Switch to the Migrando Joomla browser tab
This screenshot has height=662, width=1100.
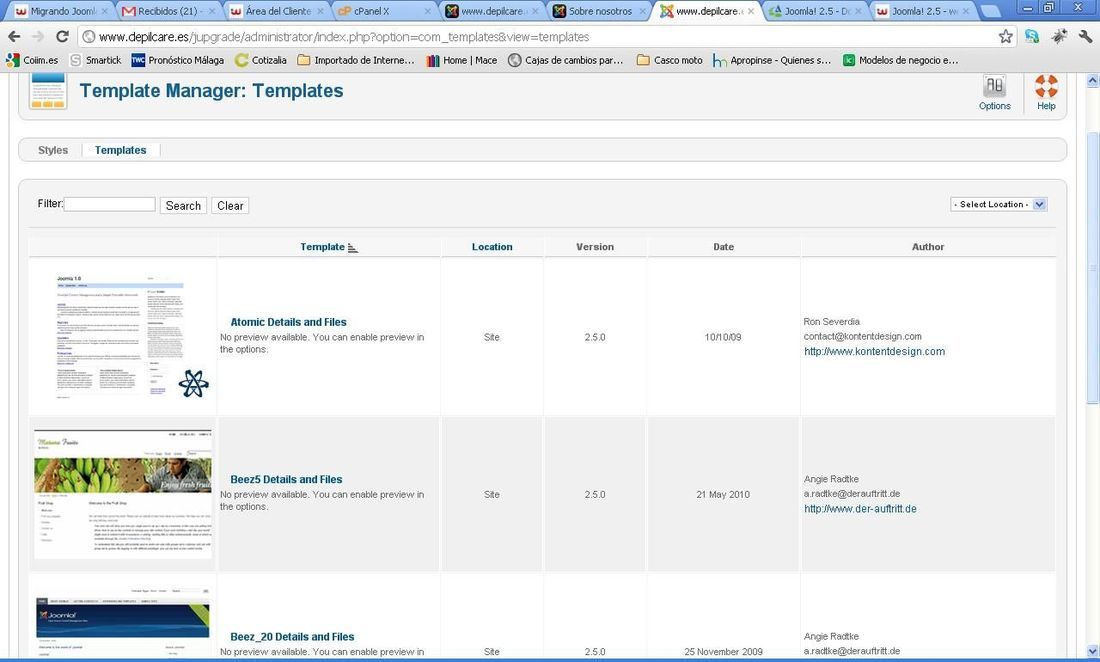(60, 11)
